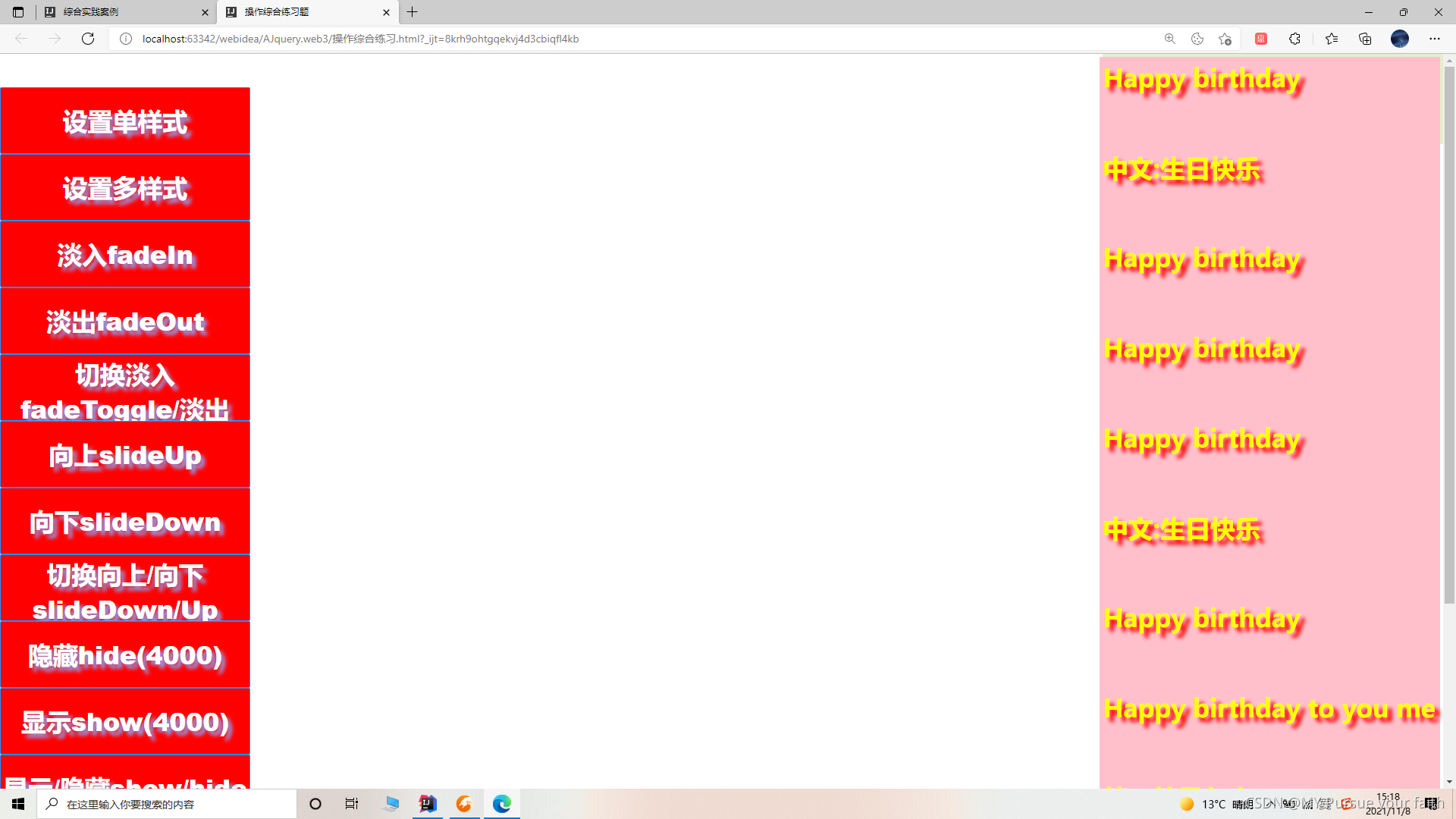Open the zoom magnifier icon in address bar
Image resolution: width=1456 pixels, height=819 pixels.
coord(1170,39)
